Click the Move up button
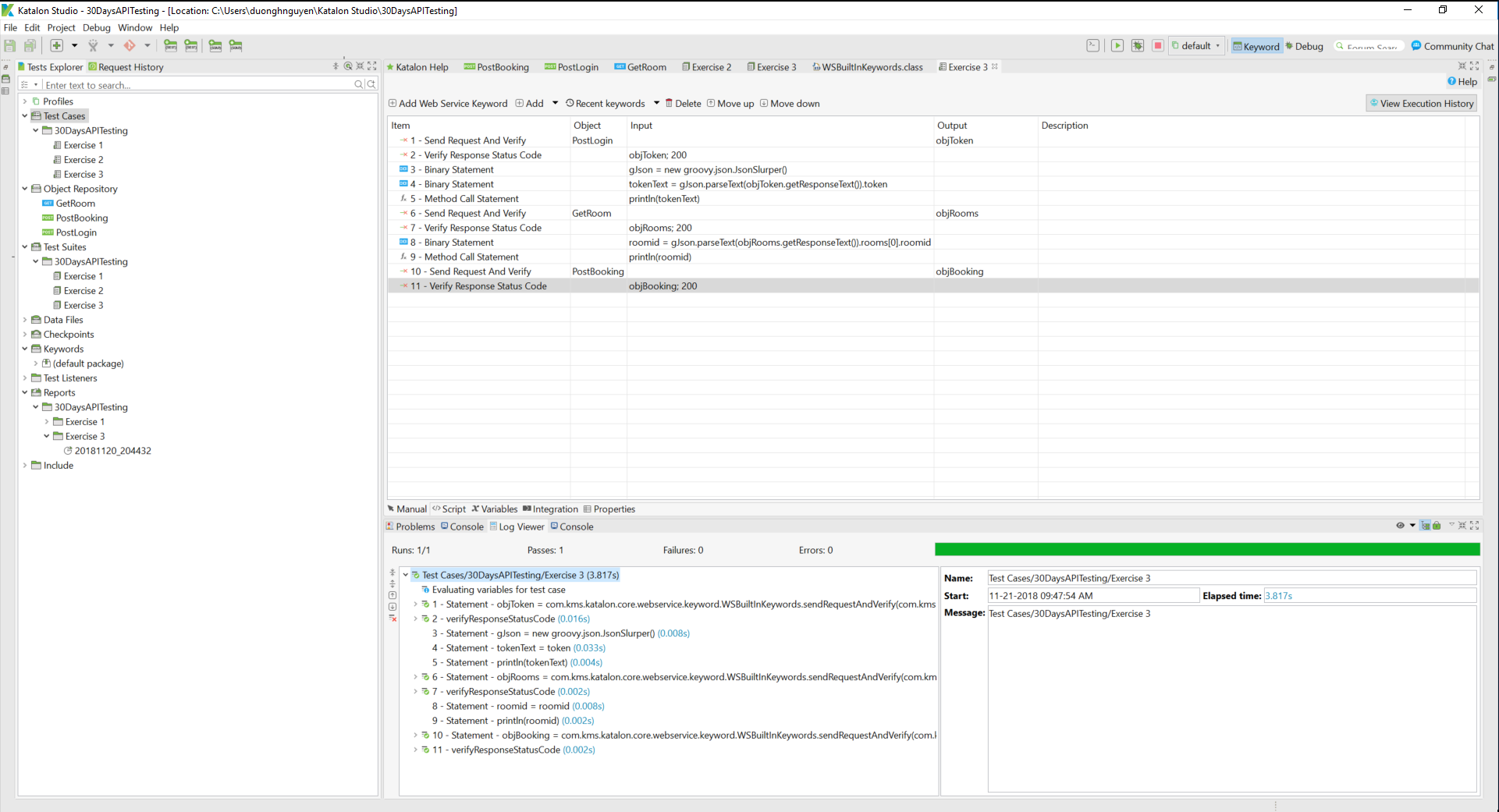Image resolution: width=1499 pixels, height=812 pixels. [730, 104]
